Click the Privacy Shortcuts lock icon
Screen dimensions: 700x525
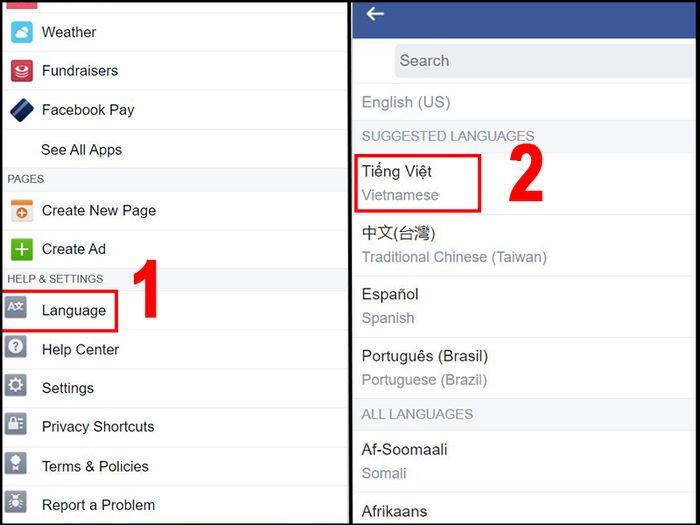coord(16,424)
